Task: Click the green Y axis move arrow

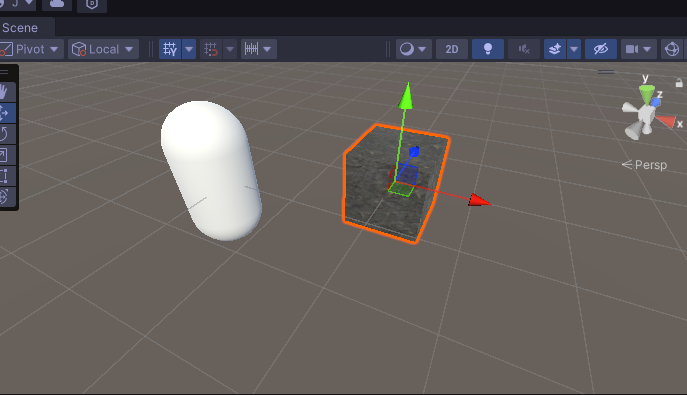Action: 406,95
